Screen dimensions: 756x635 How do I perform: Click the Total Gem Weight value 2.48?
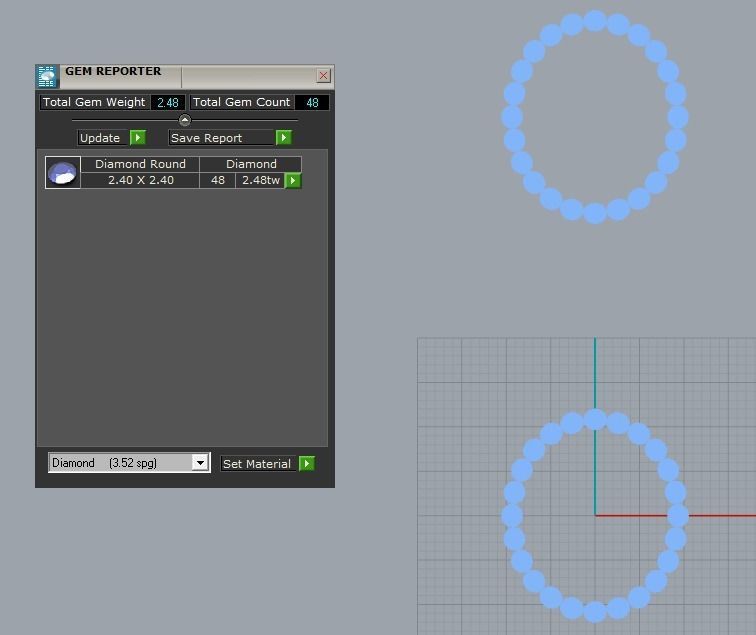coord(168,103)
